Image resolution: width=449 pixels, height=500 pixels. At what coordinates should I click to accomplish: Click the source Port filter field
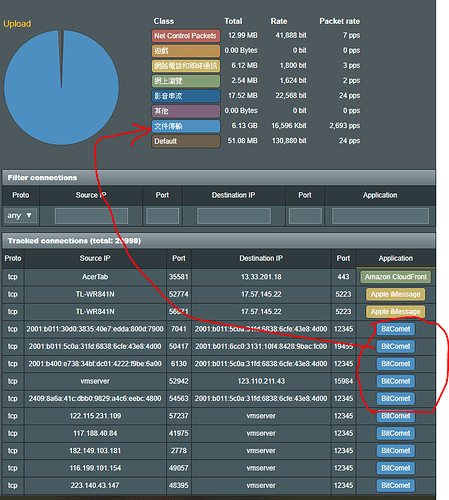(x=162, y=216)
